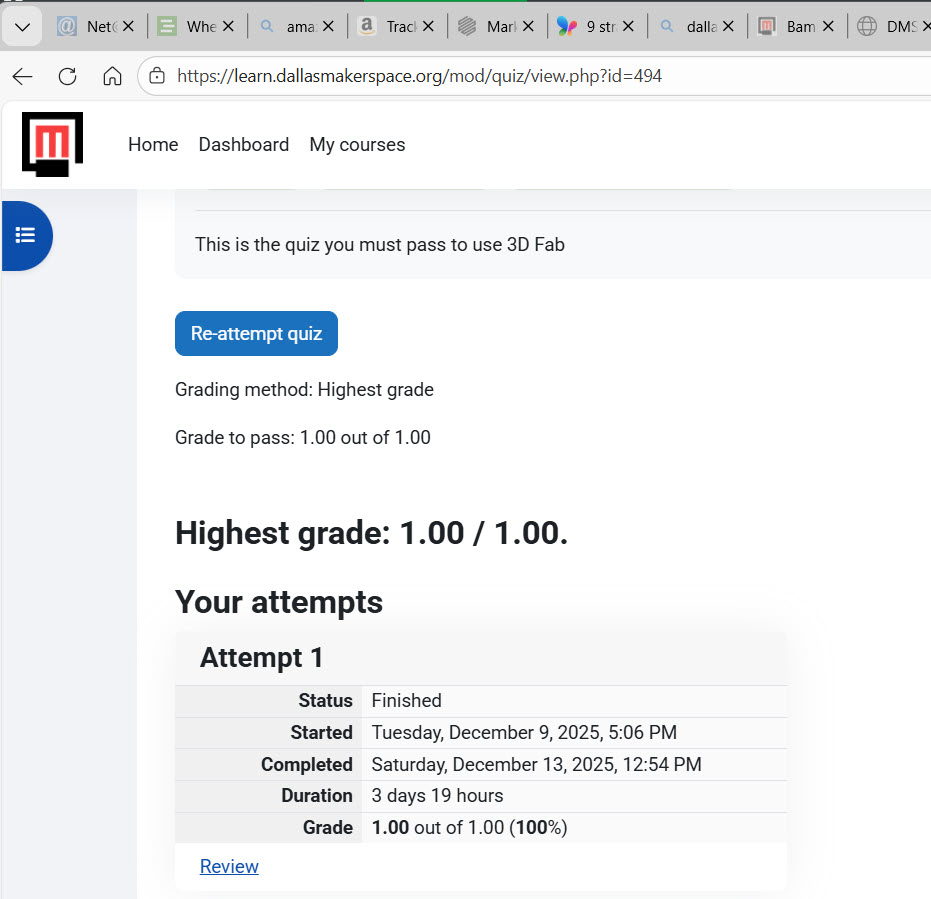Click the NetC tab favicon
The height and width of the screenshot is (899, 931).
[x=67, y=26]
